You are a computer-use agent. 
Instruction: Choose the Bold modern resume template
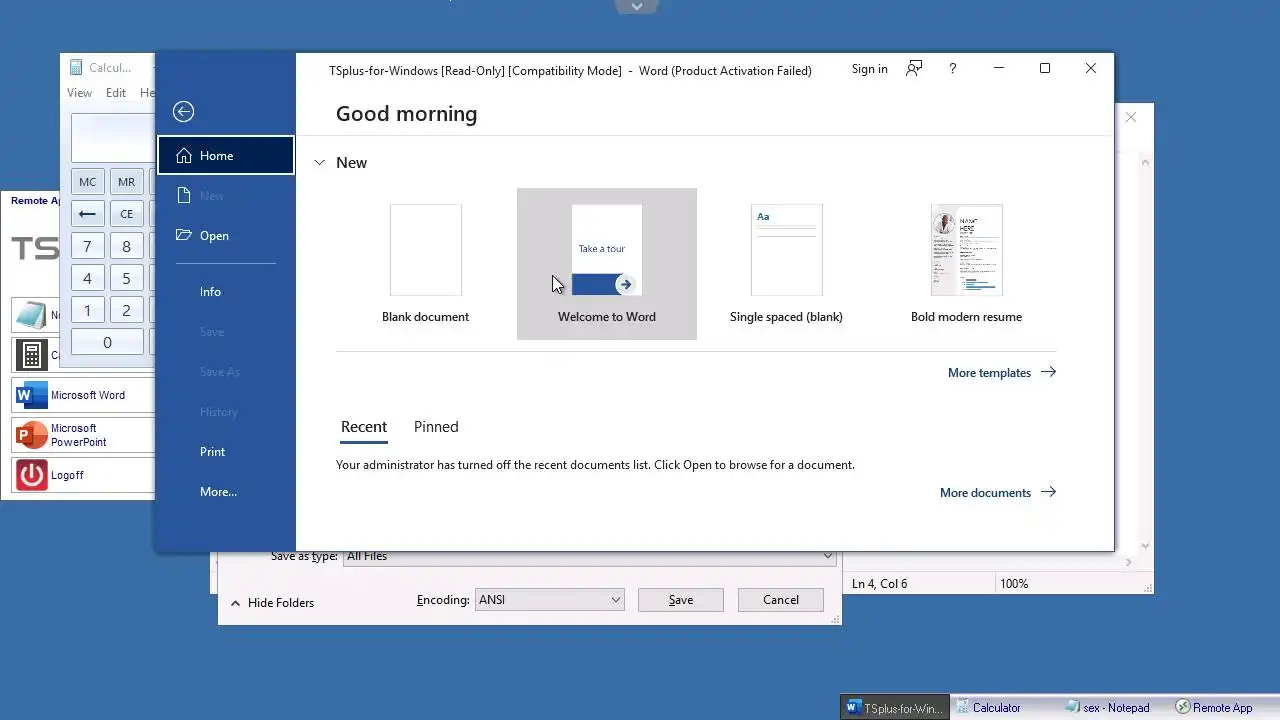pyautogui.click(x=966, y=264)
